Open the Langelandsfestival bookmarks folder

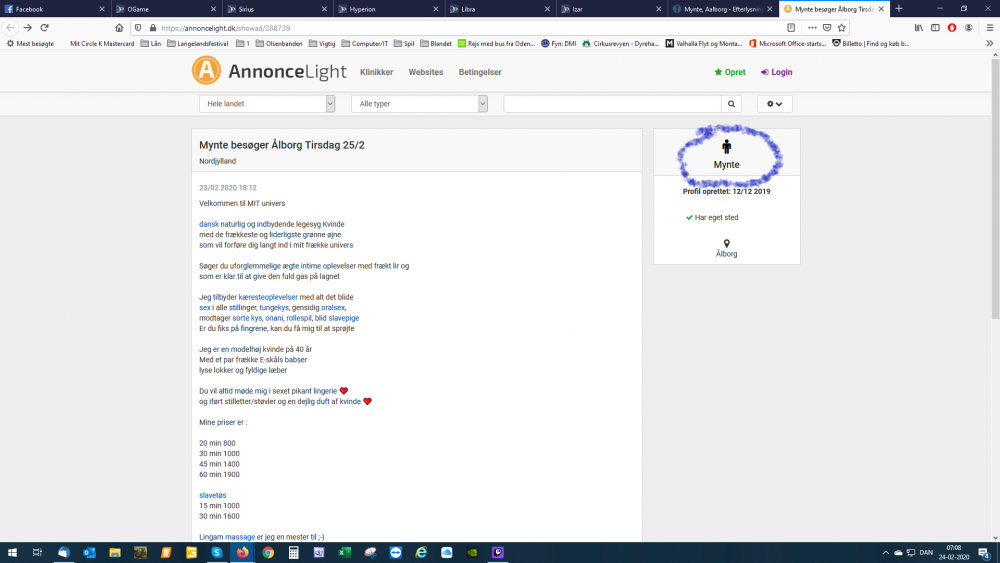(198, 43)
